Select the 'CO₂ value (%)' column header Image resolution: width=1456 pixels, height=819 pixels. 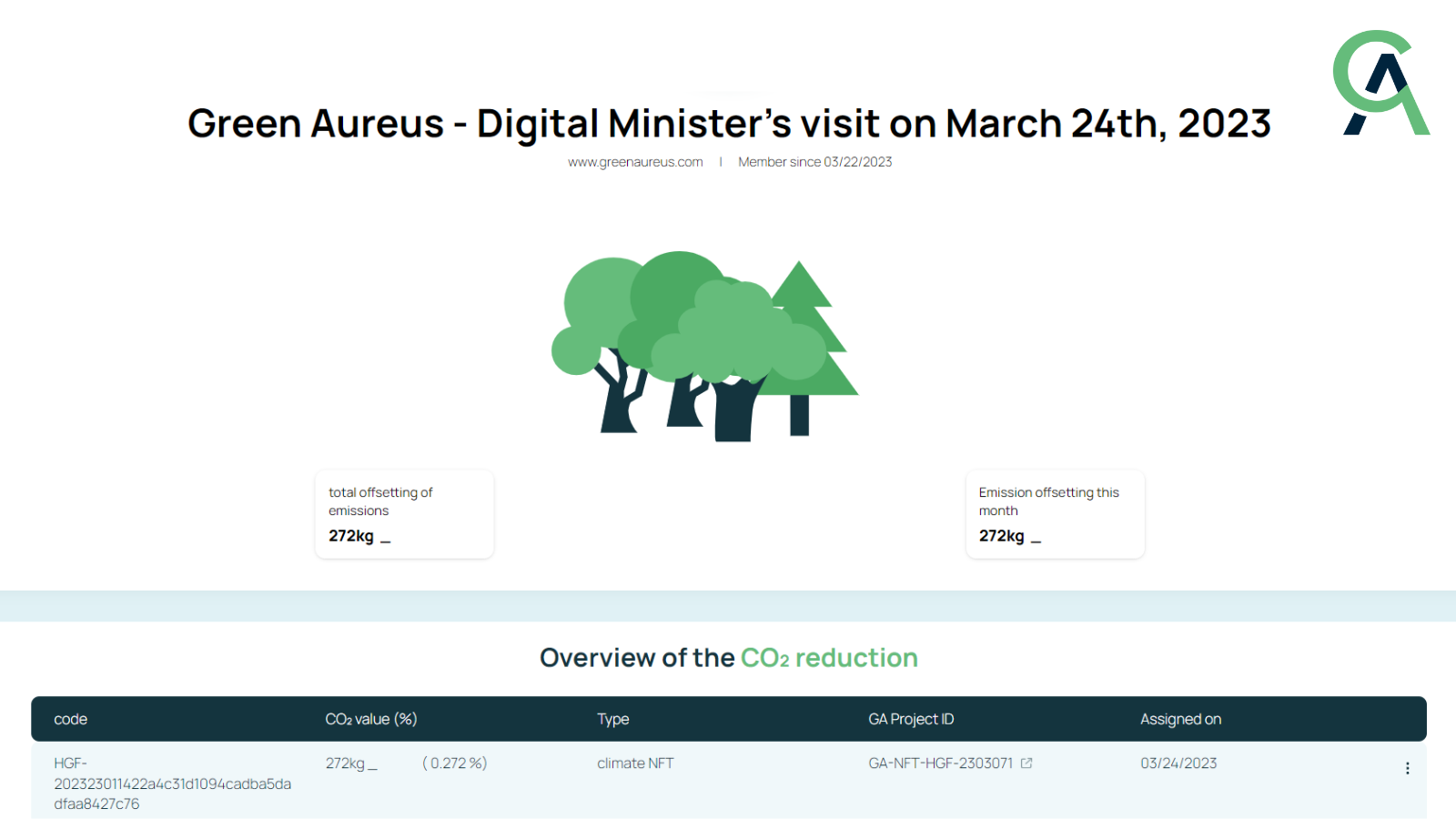click(371, 719)
